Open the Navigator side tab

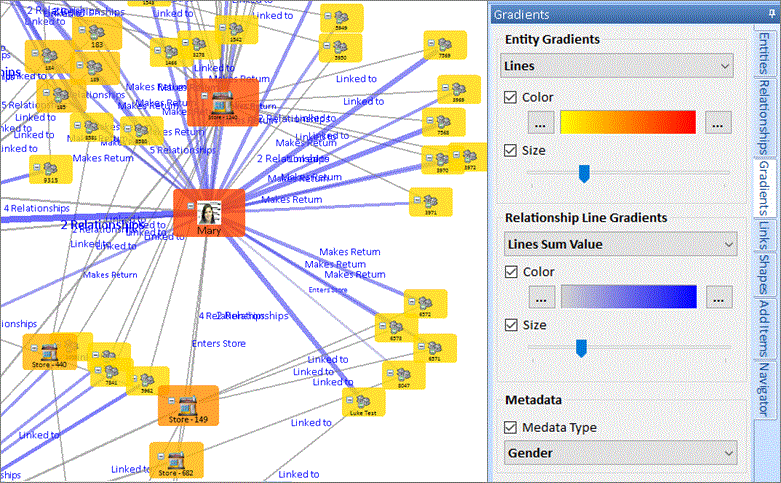tap(763, 388)
